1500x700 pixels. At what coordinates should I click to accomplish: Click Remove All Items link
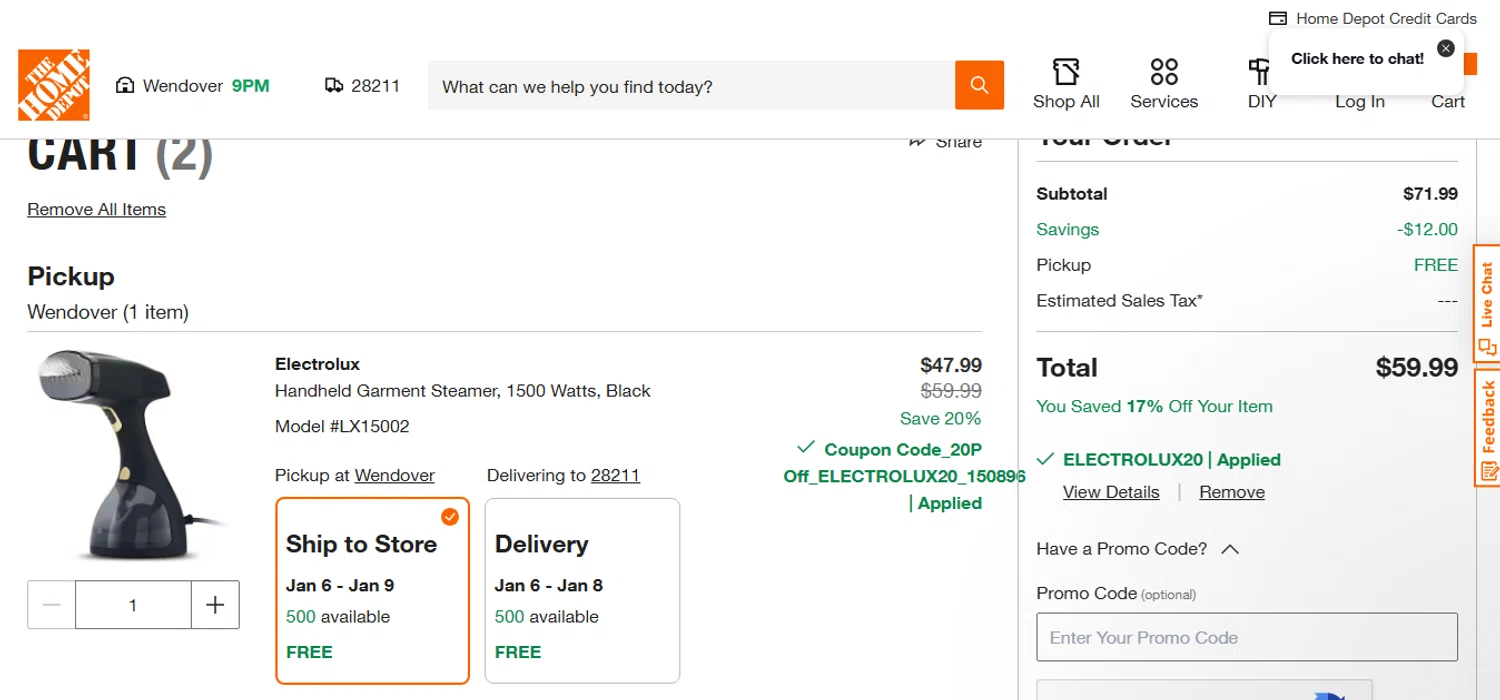pyautogui.click(x=97, y=209)
